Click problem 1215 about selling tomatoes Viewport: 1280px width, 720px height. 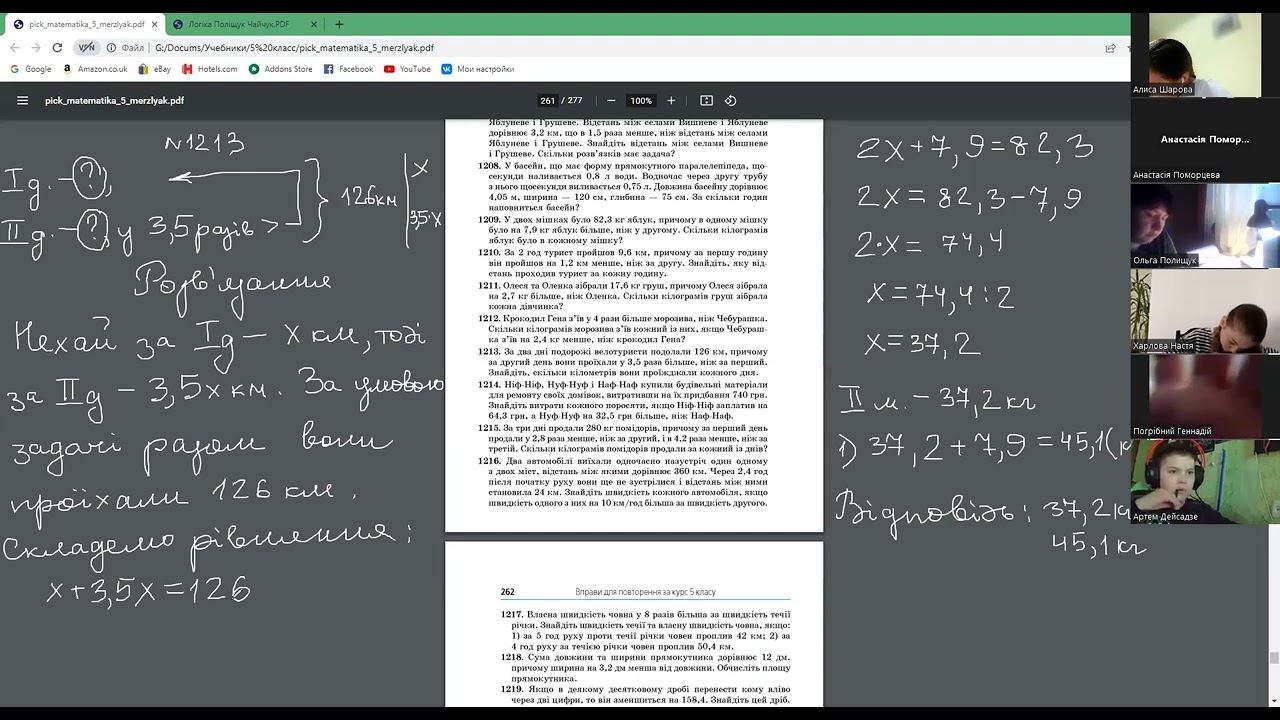click(623, 438)
